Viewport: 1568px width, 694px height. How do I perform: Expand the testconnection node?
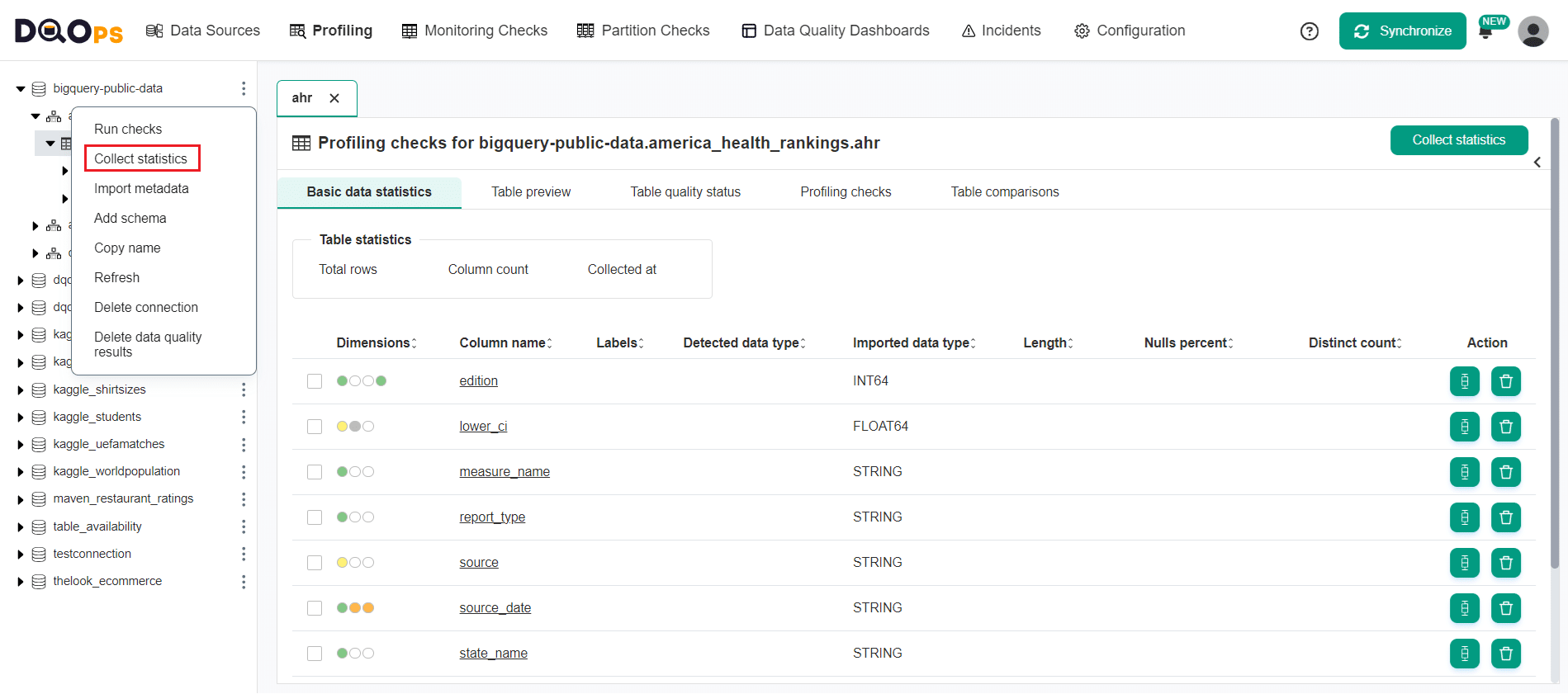[21, 555]
